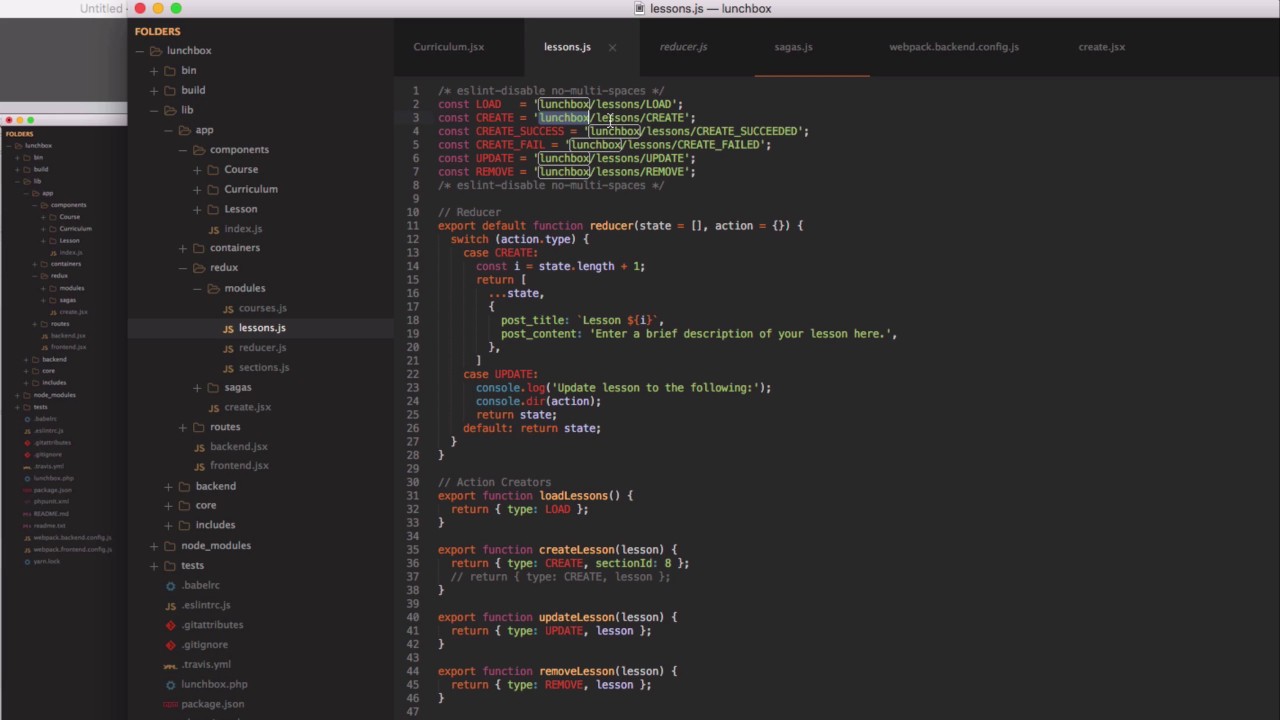Click the JS icon beside sections.js

(227, 368)
